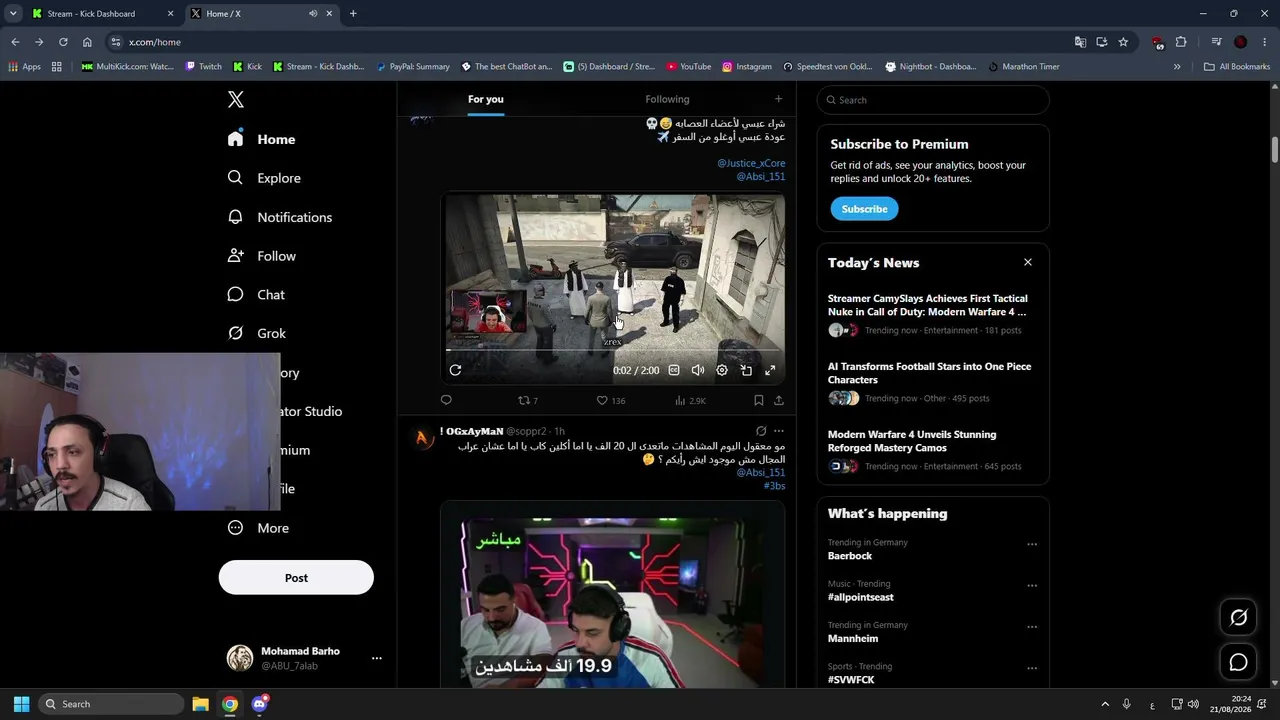Image resolution: width=1280 pixels, height=720 pixels.
Task: Open more options on OGxAyMaN post
Action: pos(779,431)
